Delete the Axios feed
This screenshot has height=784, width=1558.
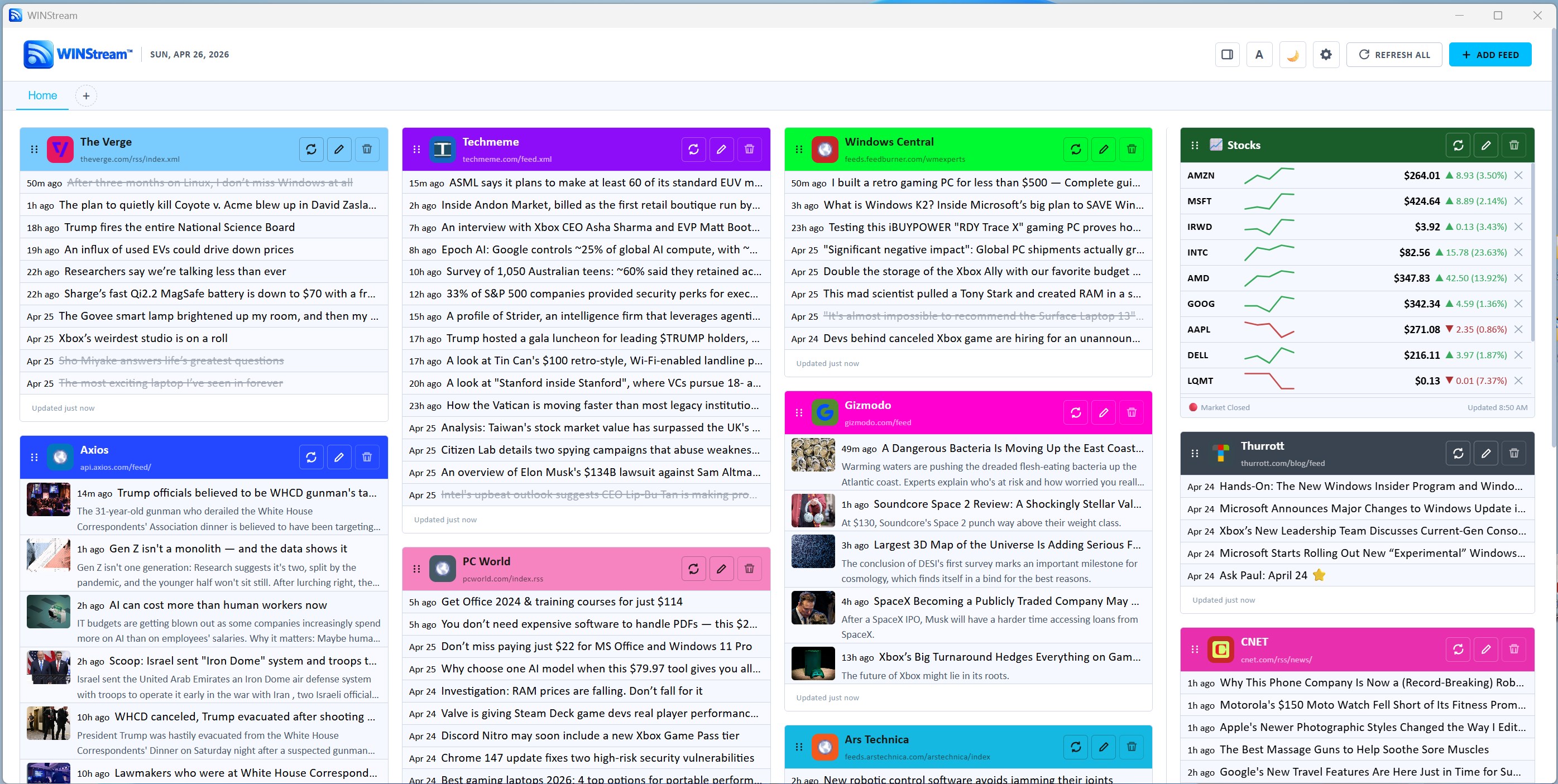(x=367, y=458)
